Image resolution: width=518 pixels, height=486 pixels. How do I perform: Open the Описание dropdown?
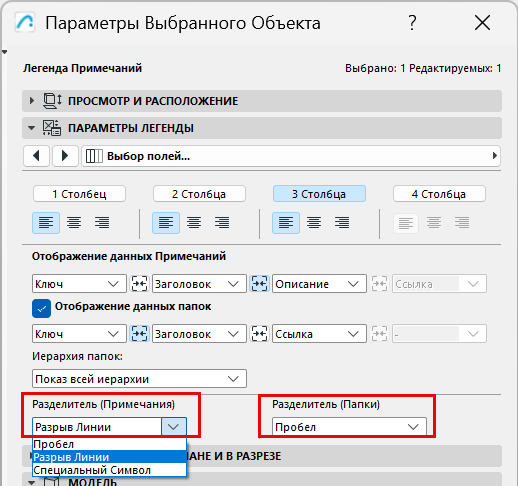coord(319,284)
